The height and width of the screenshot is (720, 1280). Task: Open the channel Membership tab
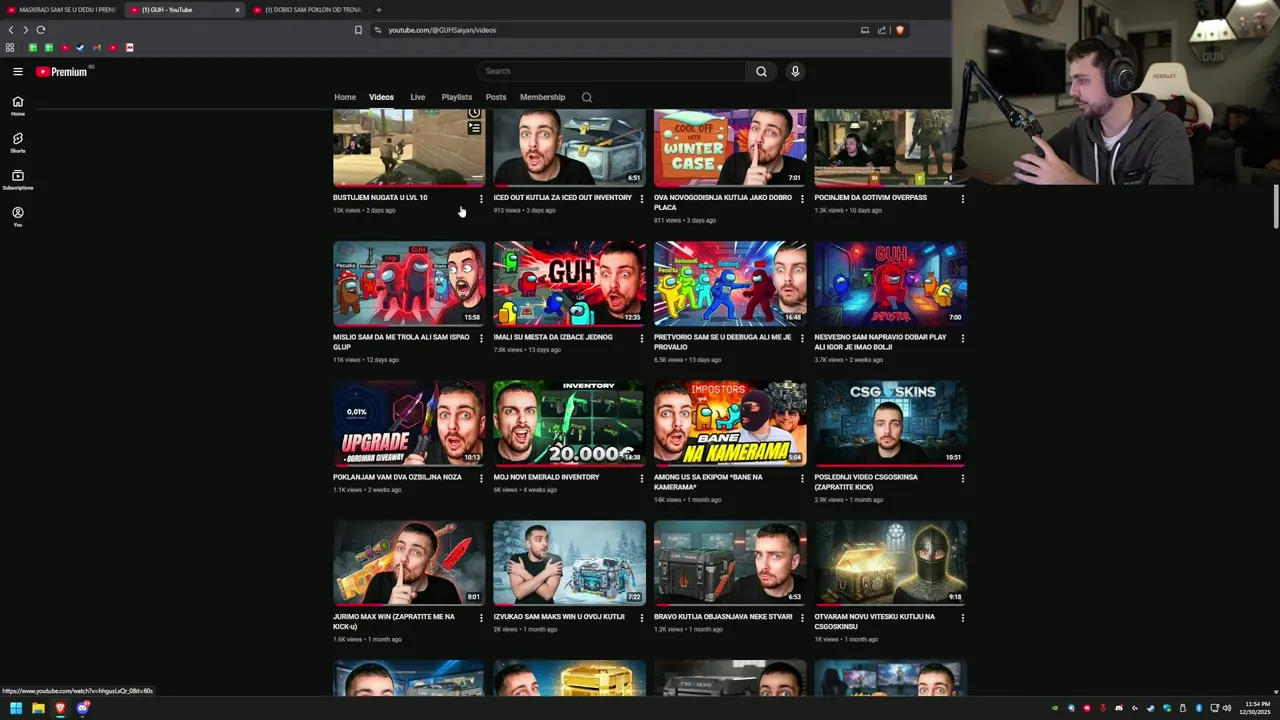click(542, 97)
